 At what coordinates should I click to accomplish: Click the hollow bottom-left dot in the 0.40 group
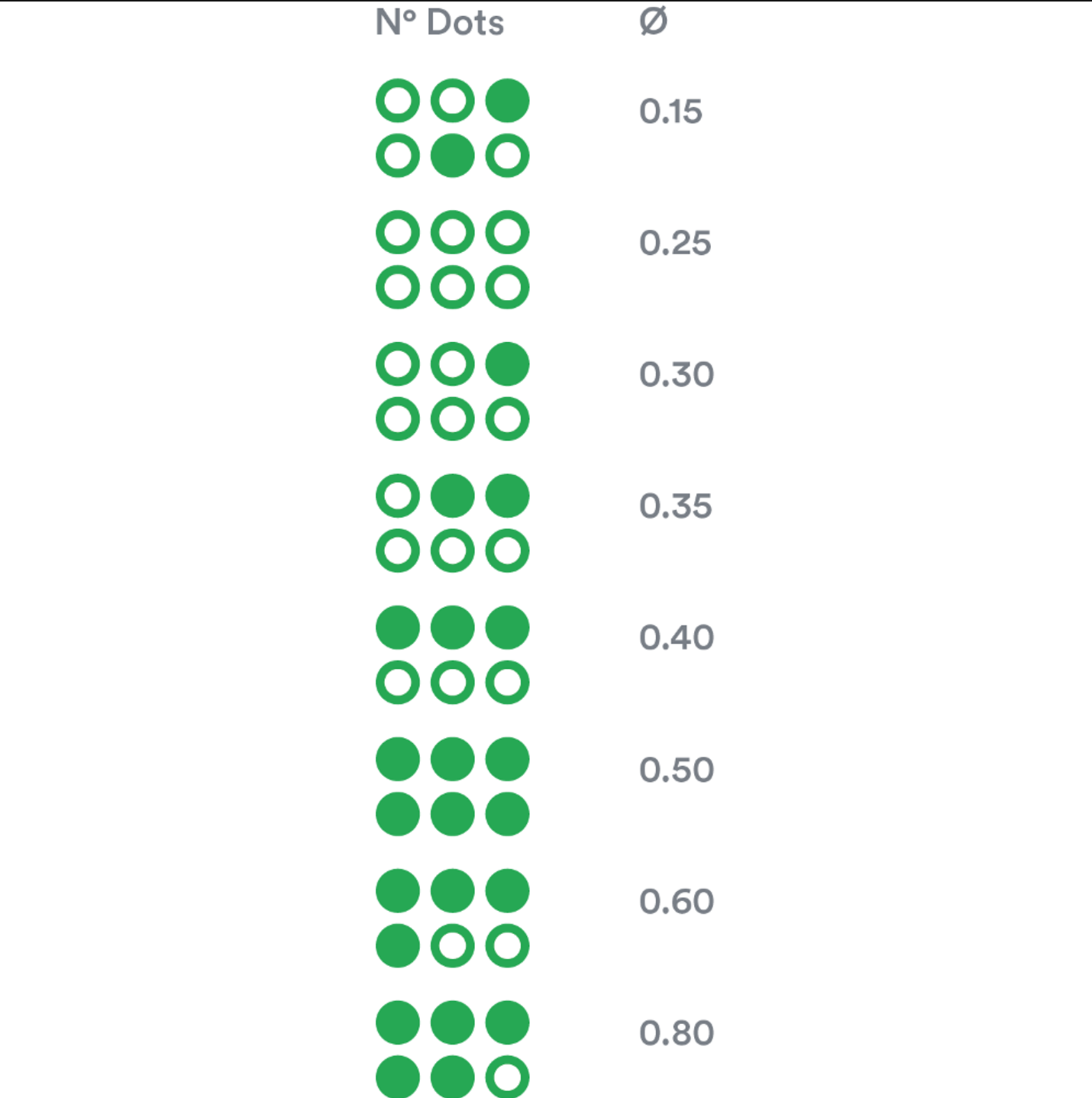398,683
